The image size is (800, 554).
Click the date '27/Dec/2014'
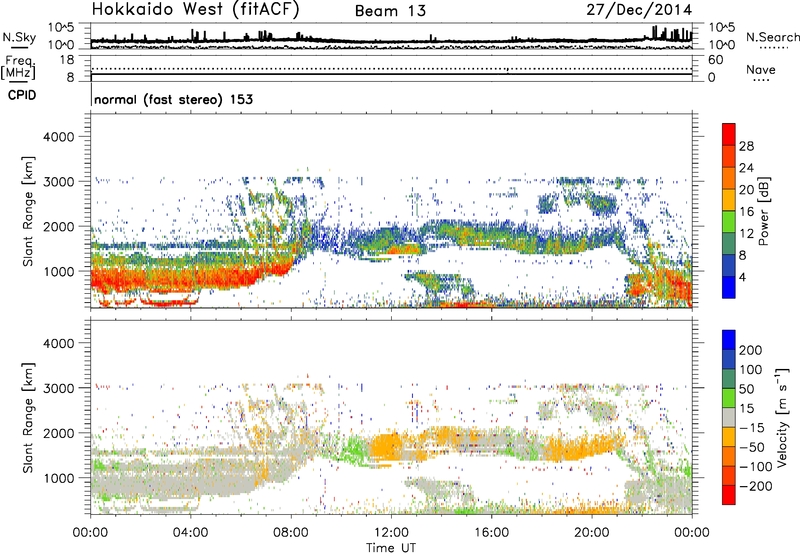[639, 10]
